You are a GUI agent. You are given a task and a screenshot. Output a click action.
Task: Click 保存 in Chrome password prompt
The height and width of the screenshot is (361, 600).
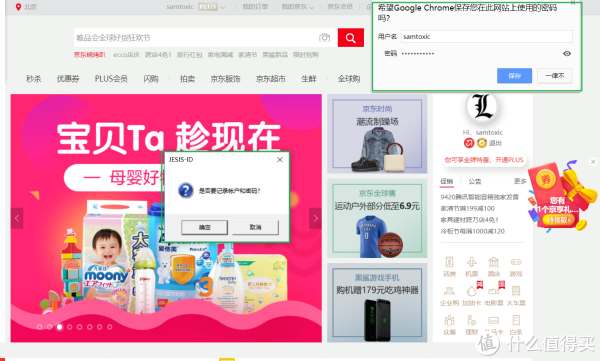click(x=514, y=76)
